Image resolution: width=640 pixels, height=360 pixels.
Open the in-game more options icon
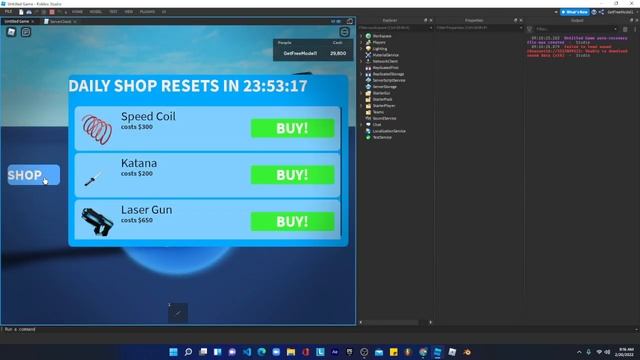coord(344,32)
